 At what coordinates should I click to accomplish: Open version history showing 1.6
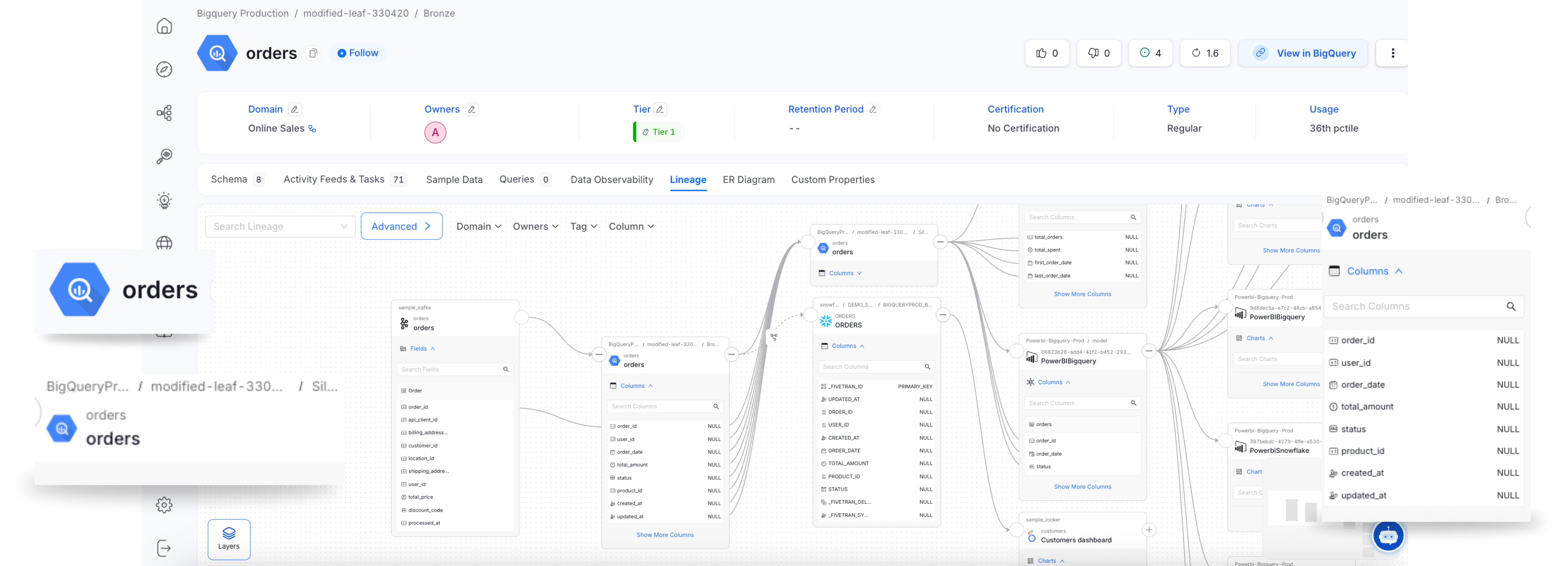coord(1205,53)
